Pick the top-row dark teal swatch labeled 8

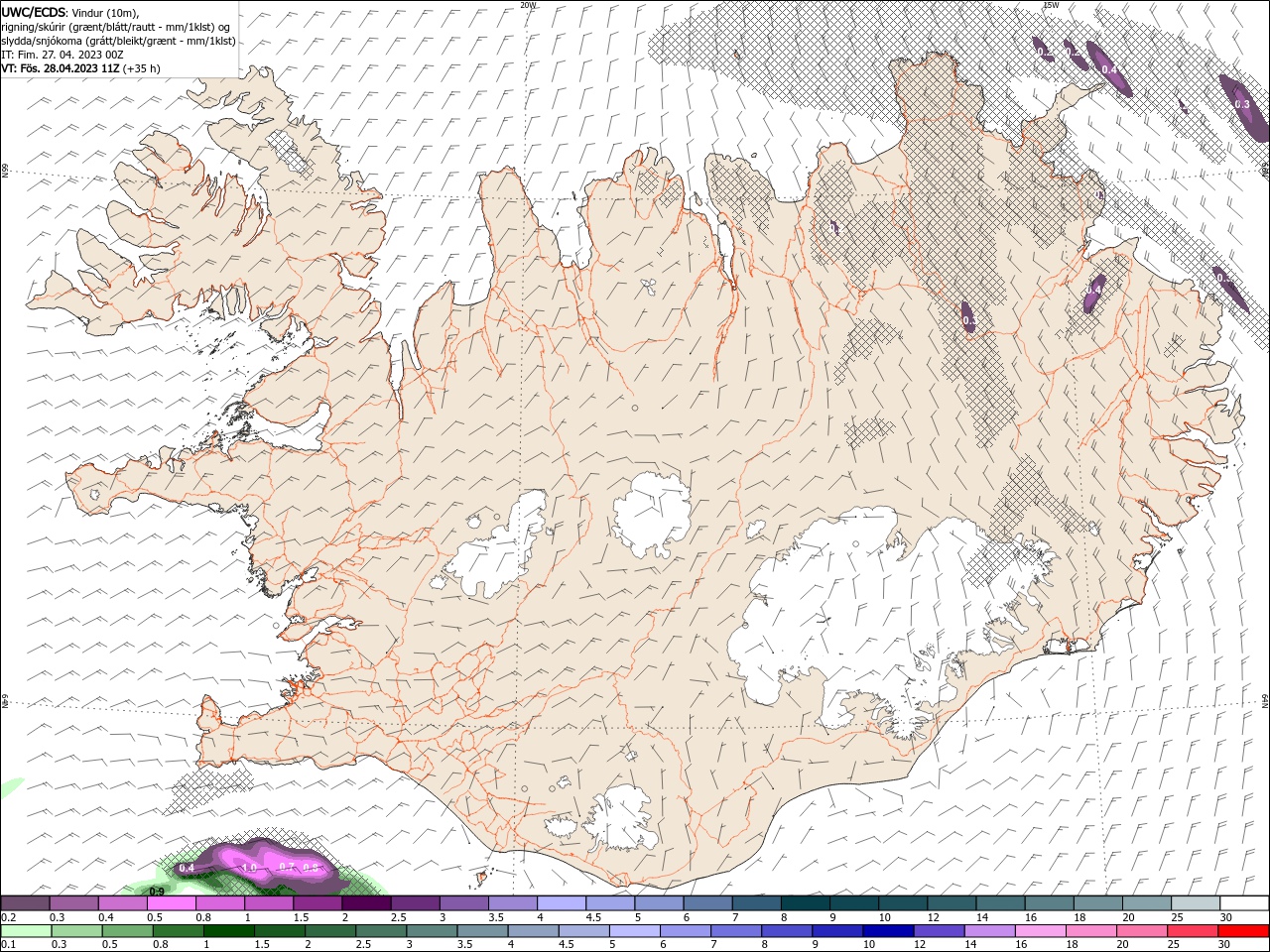point(805,903)
